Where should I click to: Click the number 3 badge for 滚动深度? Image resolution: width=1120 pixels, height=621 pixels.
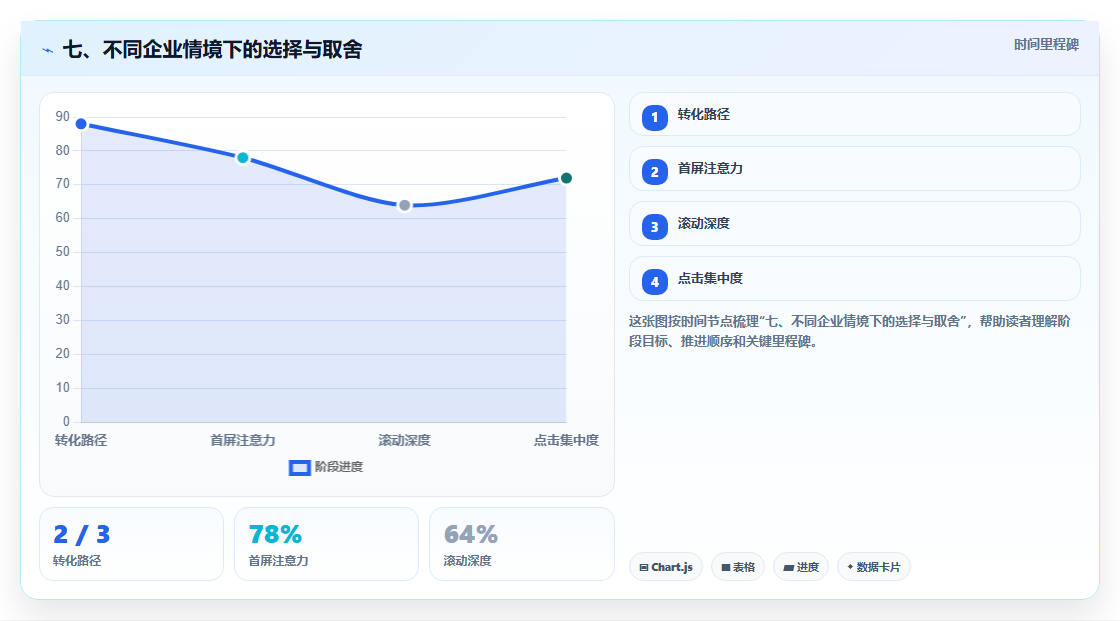click(654, 227)
